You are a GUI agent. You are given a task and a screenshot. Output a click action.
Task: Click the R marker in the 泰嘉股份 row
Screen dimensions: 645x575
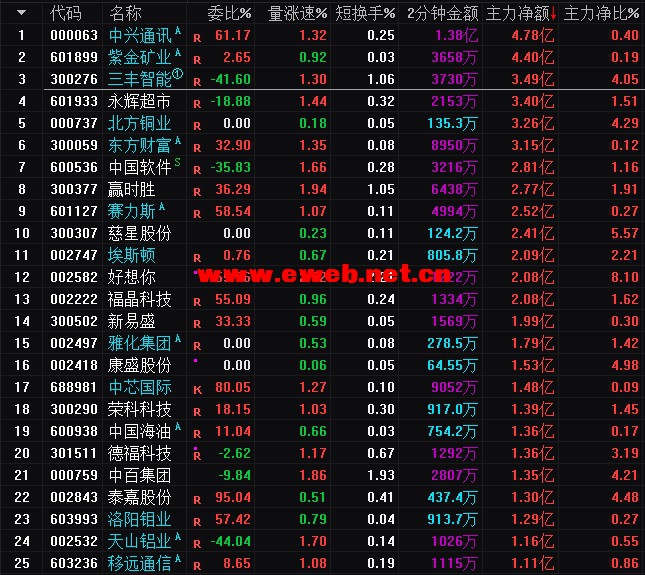(197, 500)
